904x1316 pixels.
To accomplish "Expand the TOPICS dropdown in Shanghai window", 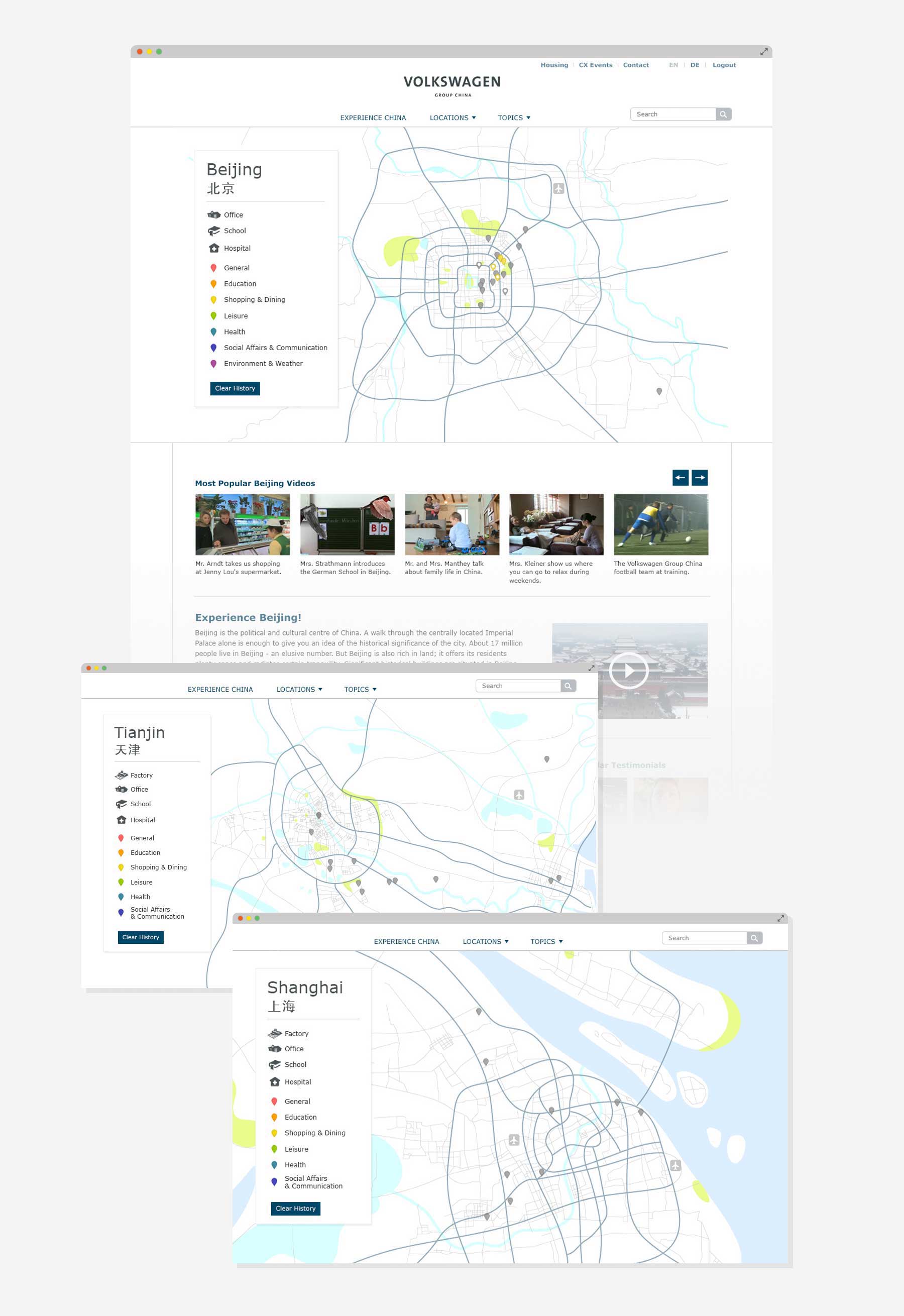I will (x=546, y=941).
